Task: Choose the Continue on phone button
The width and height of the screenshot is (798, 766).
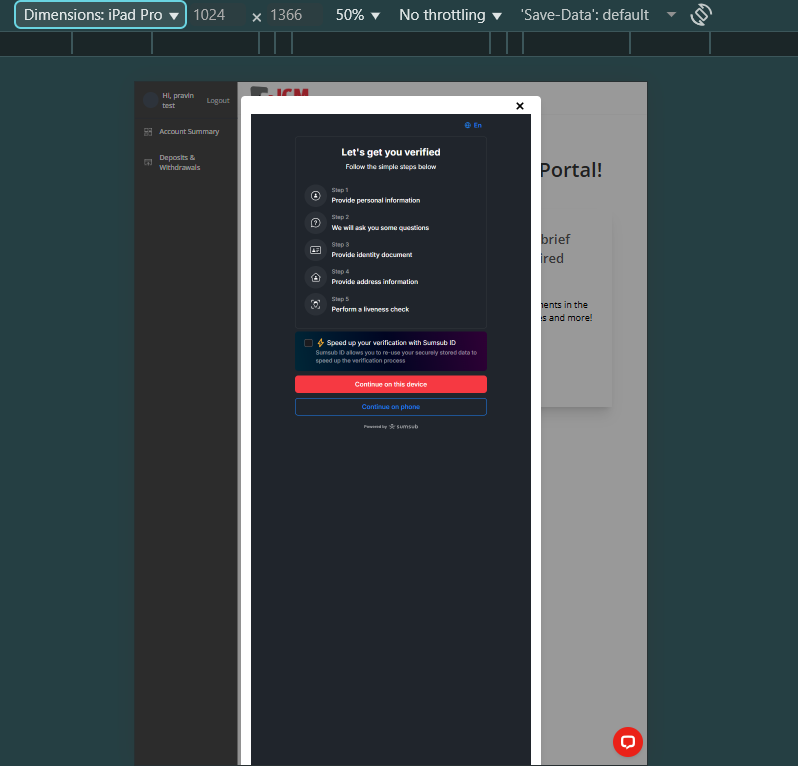Action: tap(390, 407)
